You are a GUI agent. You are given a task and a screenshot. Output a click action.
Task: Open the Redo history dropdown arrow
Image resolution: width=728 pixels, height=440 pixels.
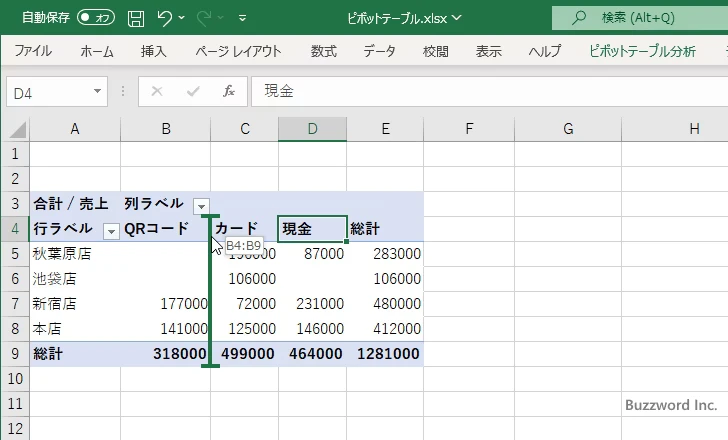pyautogui.click(x=221, y=18)
